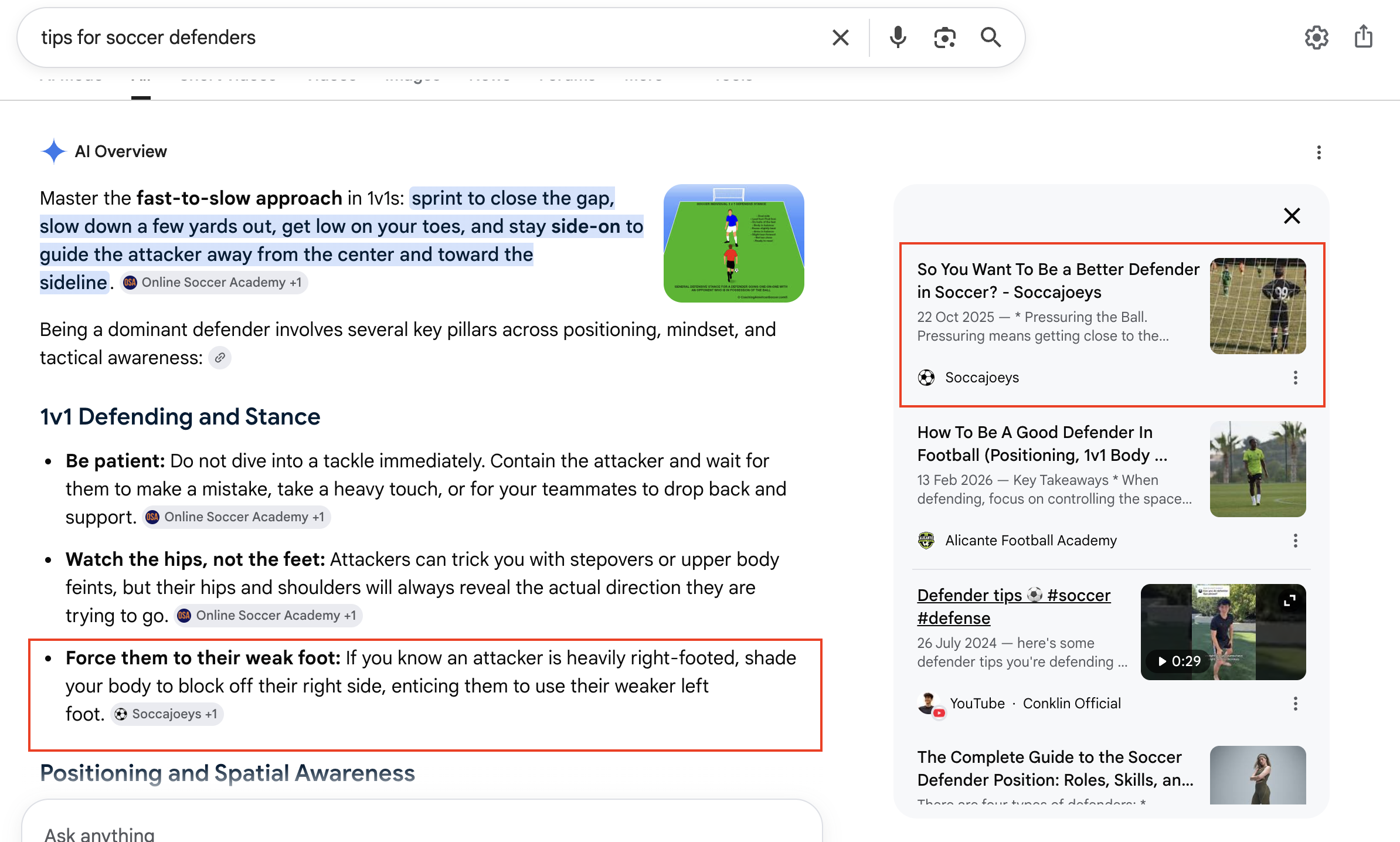Screen dimensions: 1400x842
Task: Click Online Soccer Academy +1 chip after 'sideline'
Action: pos(215,283)
